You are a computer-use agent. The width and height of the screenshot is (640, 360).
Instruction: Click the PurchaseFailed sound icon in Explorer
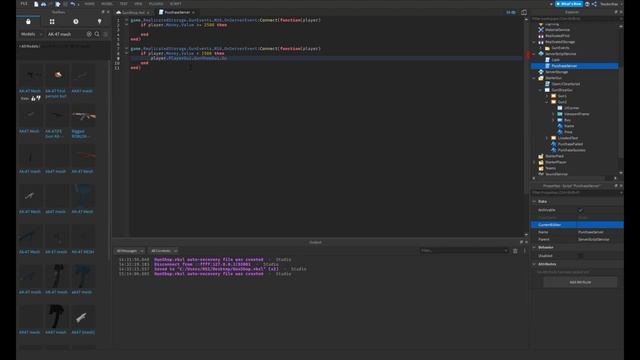553,144
